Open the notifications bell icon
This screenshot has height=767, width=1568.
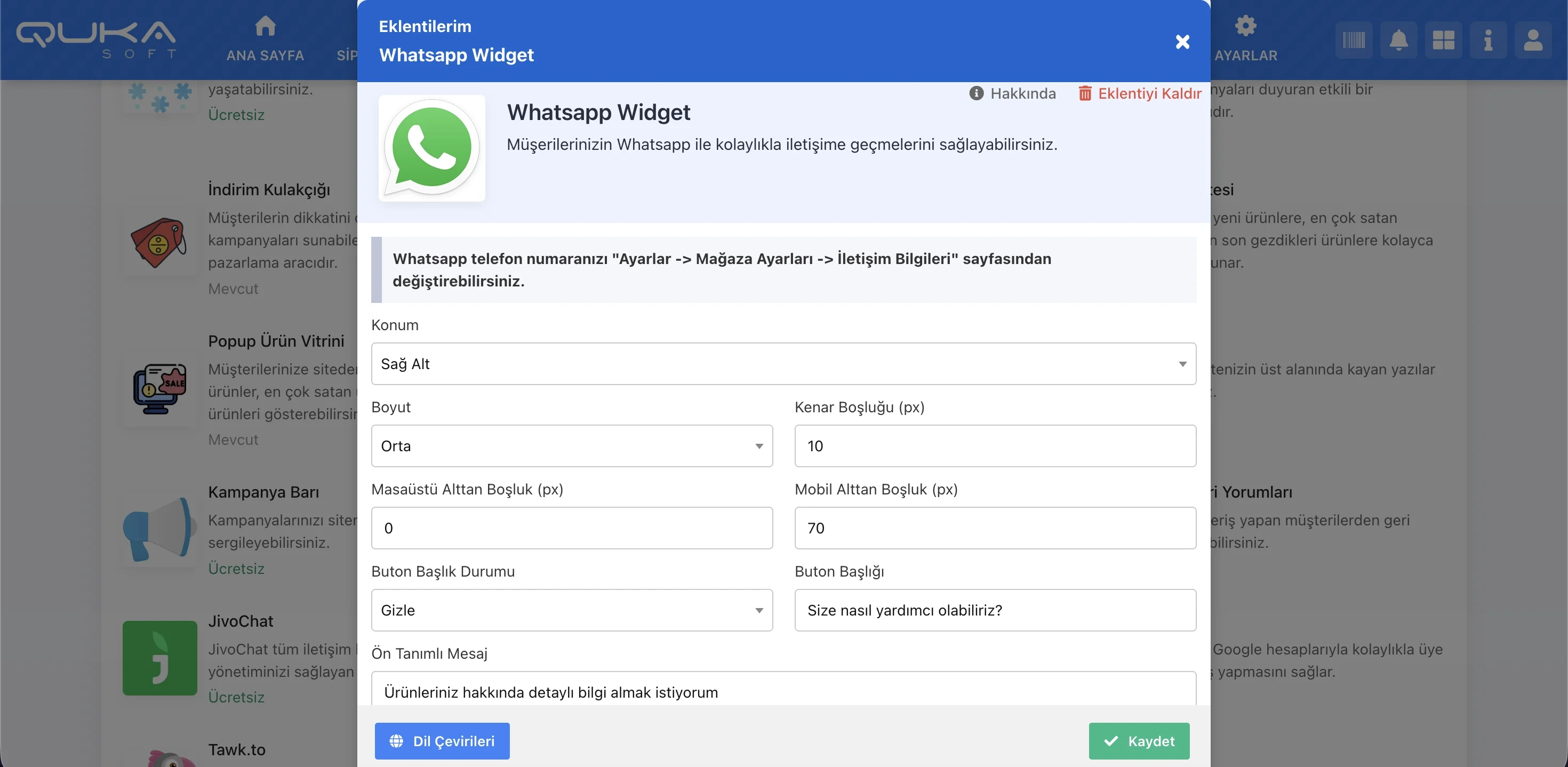click(x=1398, y=41)
